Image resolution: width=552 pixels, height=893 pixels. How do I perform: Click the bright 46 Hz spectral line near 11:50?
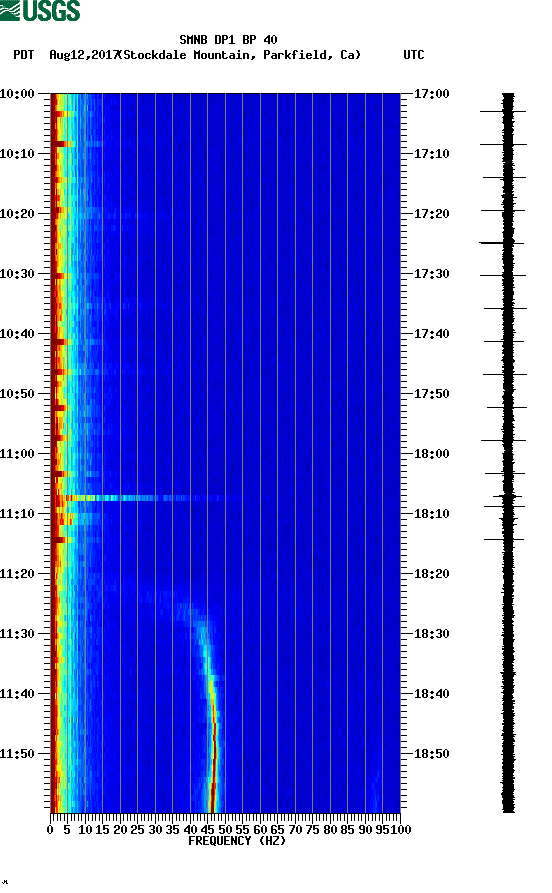pyautogui.click(x=214, y=754)
